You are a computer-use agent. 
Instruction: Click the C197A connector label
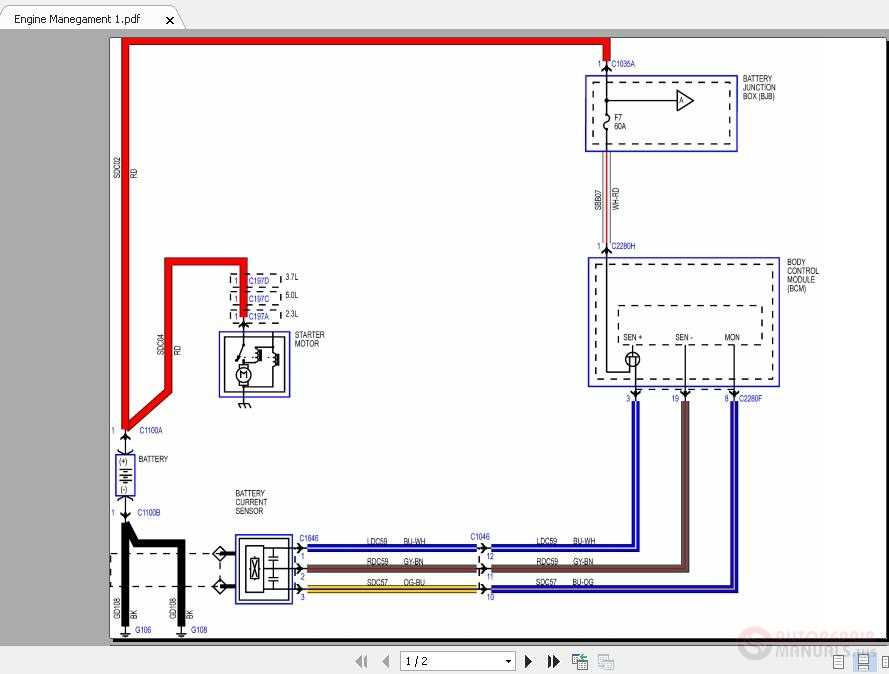click(x=259, y=317)
